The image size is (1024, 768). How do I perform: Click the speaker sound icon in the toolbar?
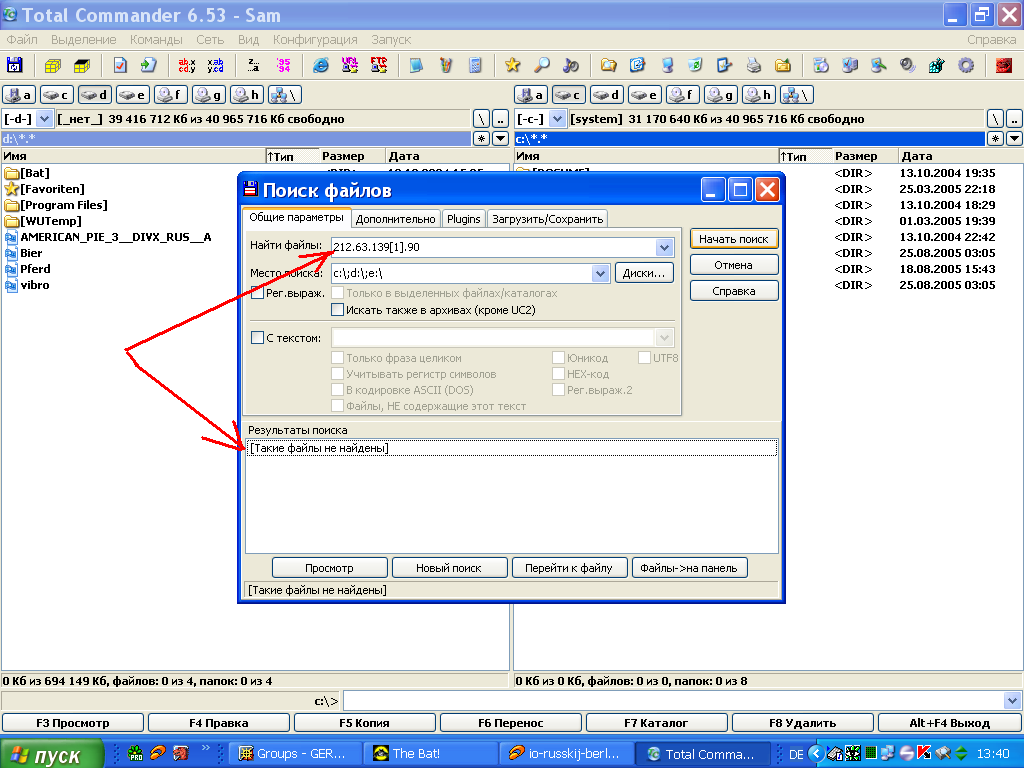tap(907, 65)
